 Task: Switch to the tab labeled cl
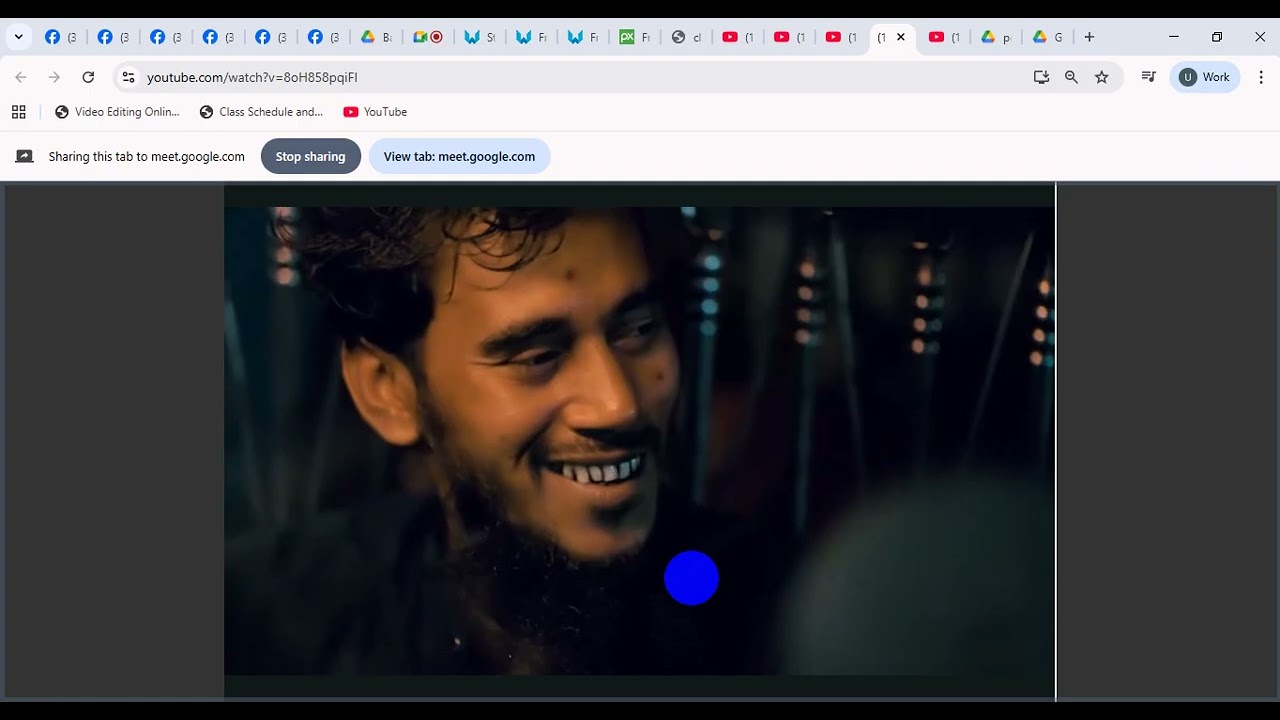687,37
